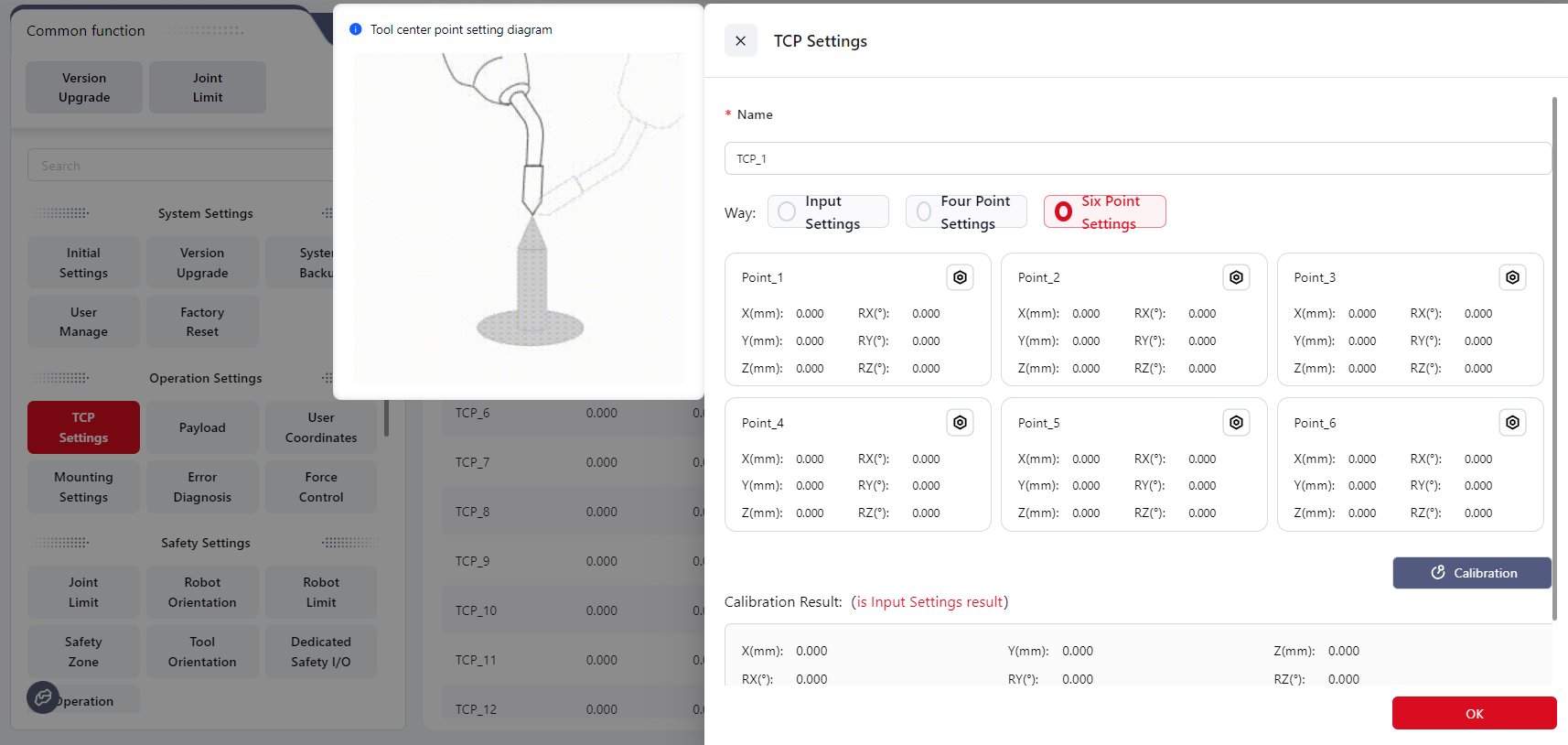Confirm with the red OK button

pos(1474,713)
